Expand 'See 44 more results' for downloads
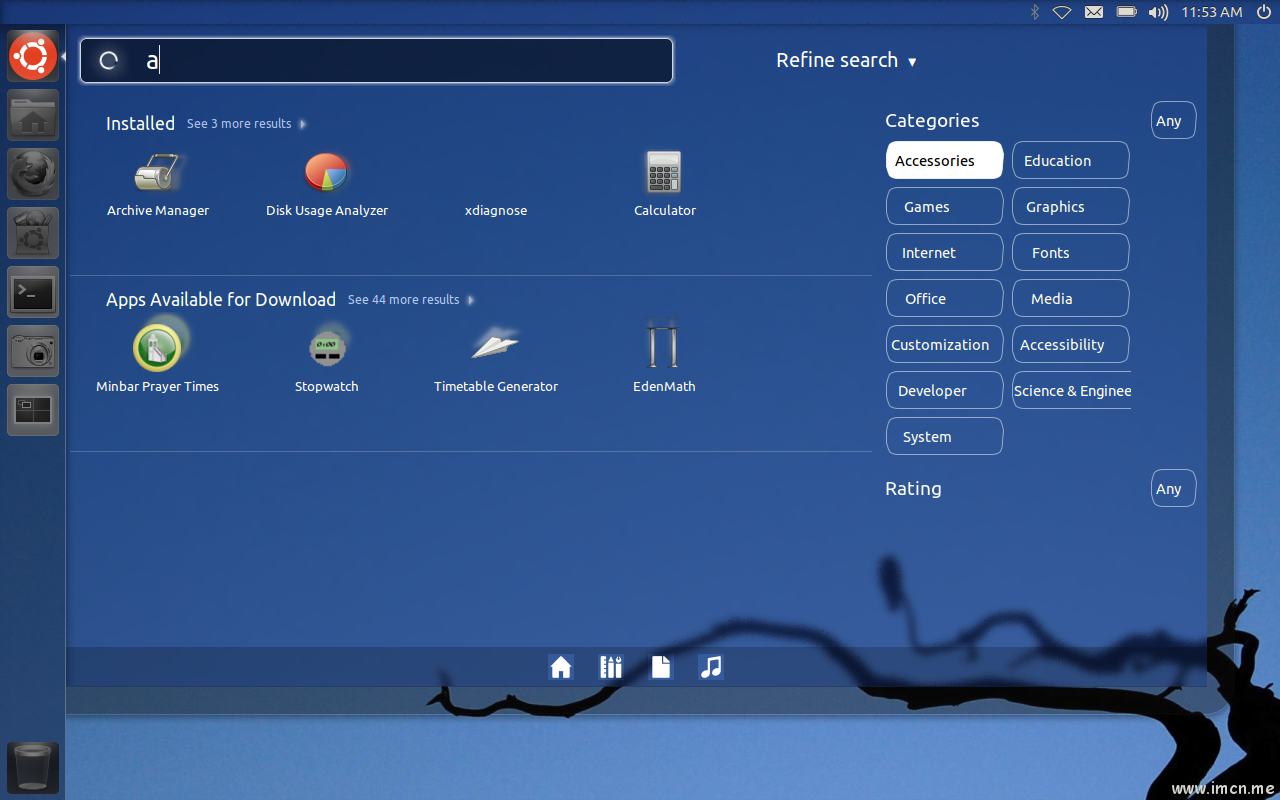The image size is (1280, 800). tap(410, 300)
